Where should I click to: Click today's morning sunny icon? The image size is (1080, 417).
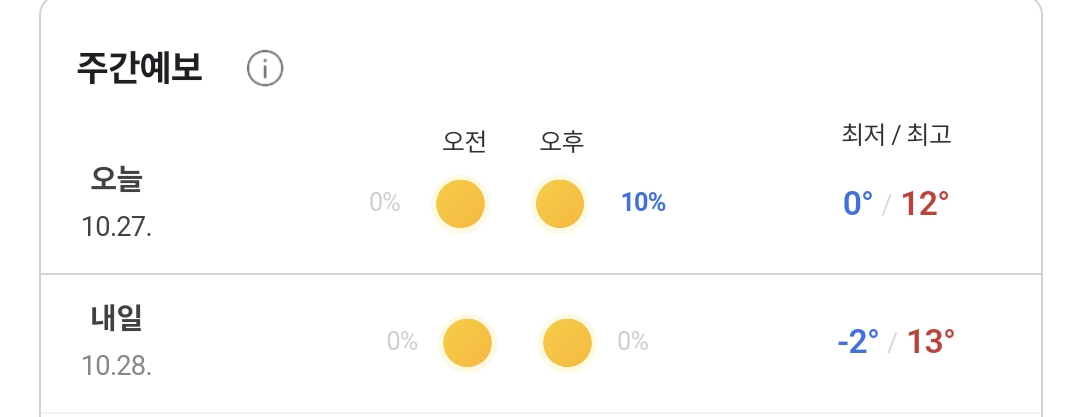click(x=461, y=204)
